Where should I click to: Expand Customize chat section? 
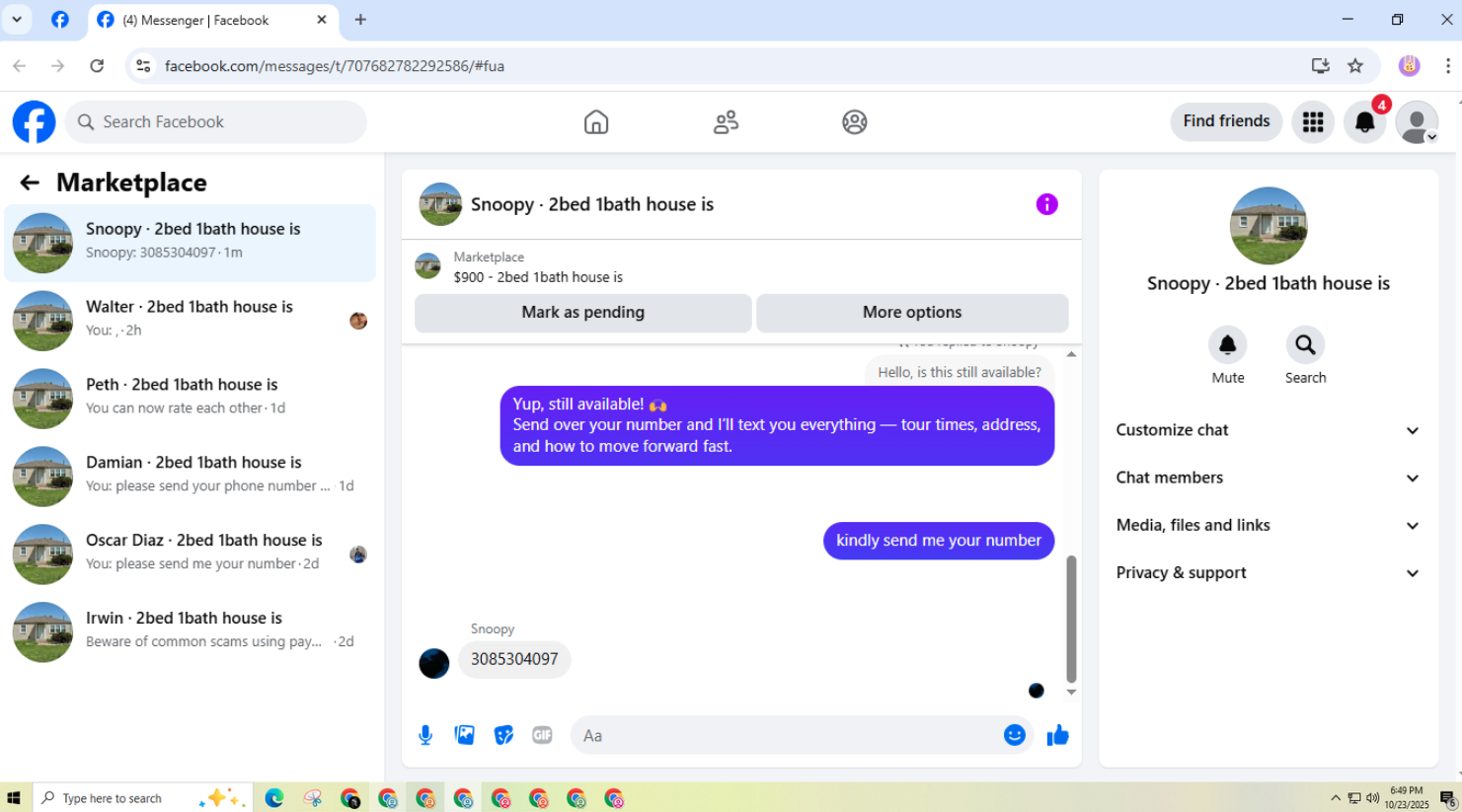click(1268, 430)
